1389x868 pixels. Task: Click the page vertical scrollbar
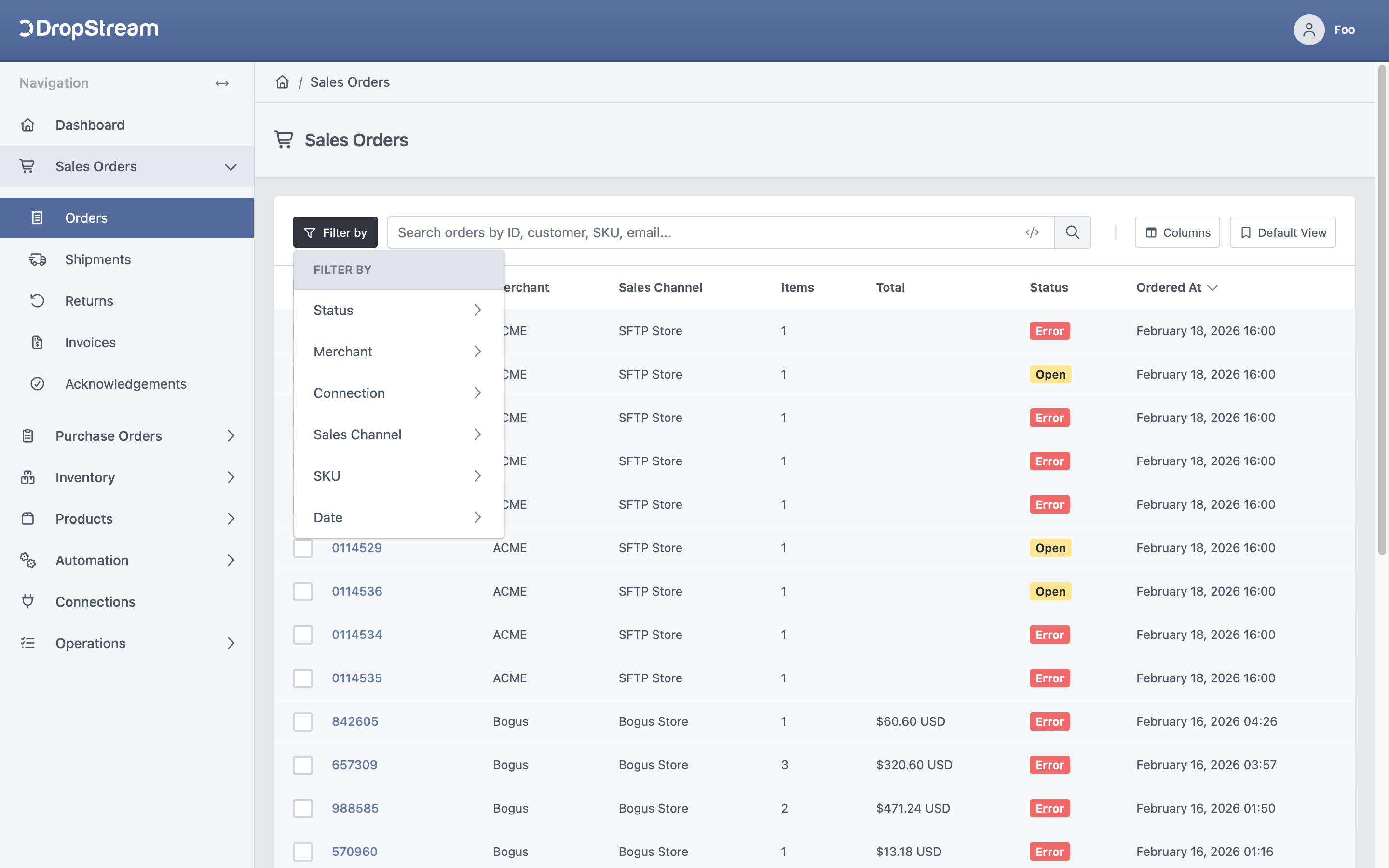click(x=1382, y=310)
